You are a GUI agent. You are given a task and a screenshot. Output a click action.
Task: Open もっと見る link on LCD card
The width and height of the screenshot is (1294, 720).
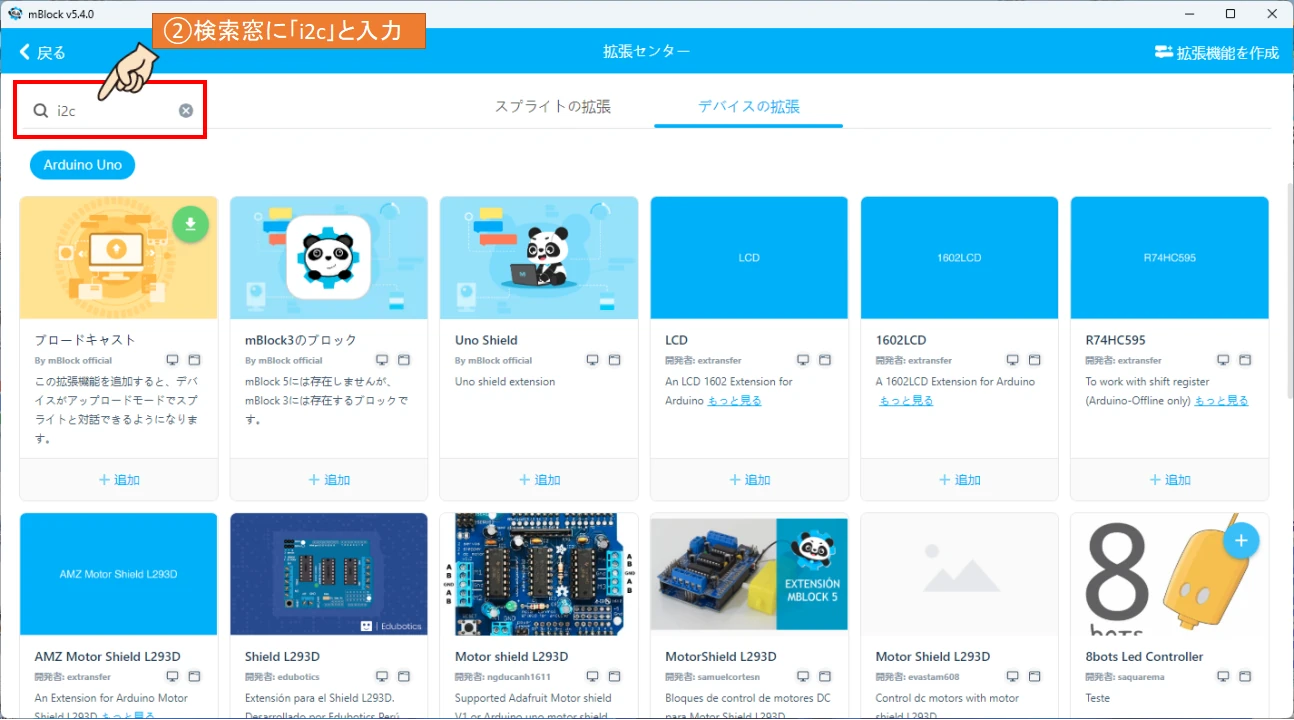point(735,400)
